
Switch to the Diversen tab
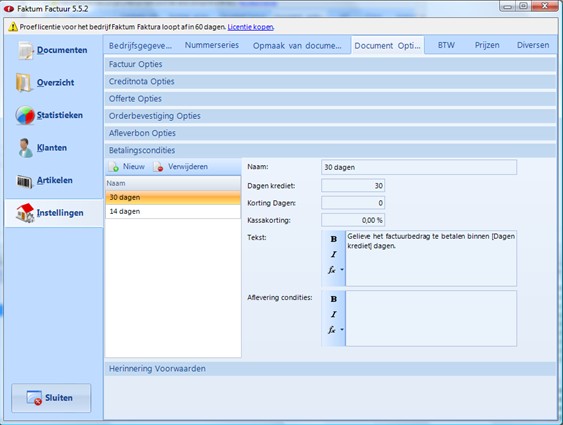(x=533, y=45)
